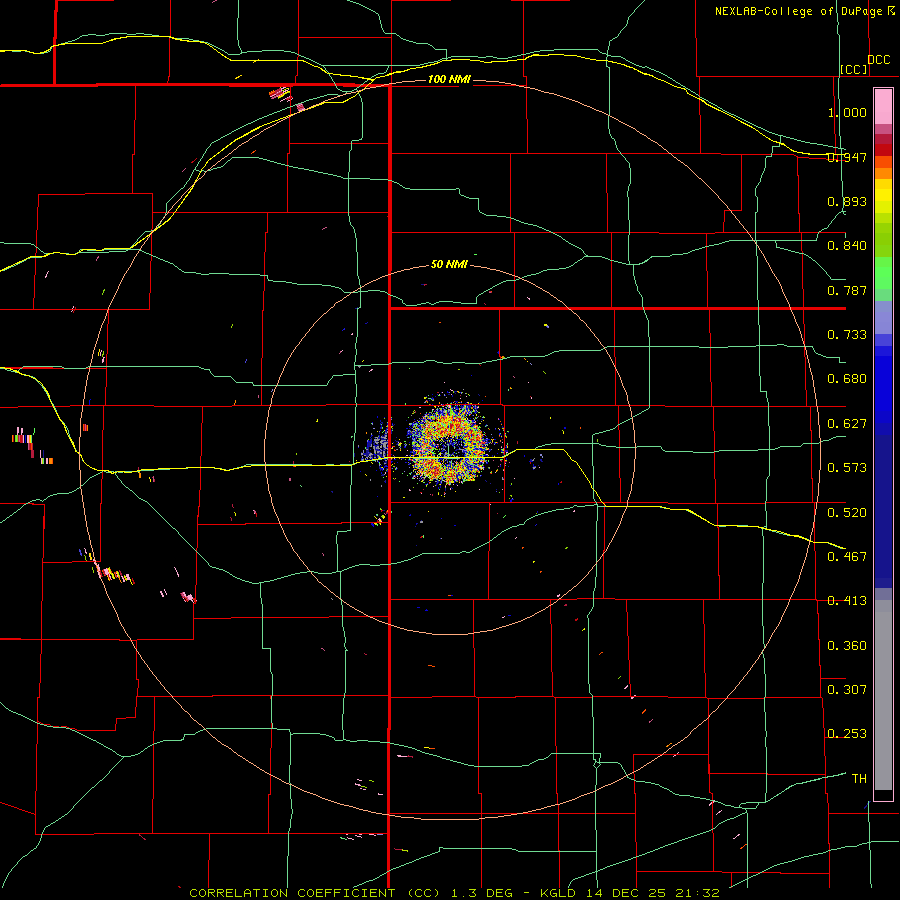Viewport: 900px width, 900px height.
Task: Click the NEXLAB-College of DuPage credit text
Action: [x=801, y=11]
